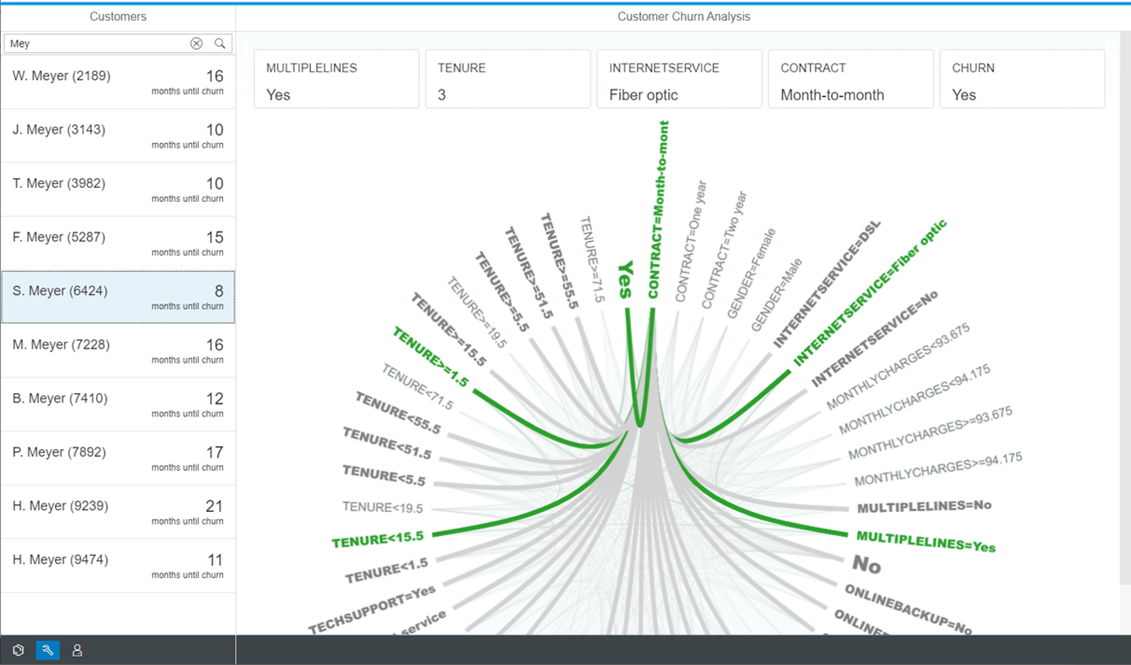This screenshot has width=1131, height=665.
Task: Open the person icon in footer
Action: pos(77,650)
